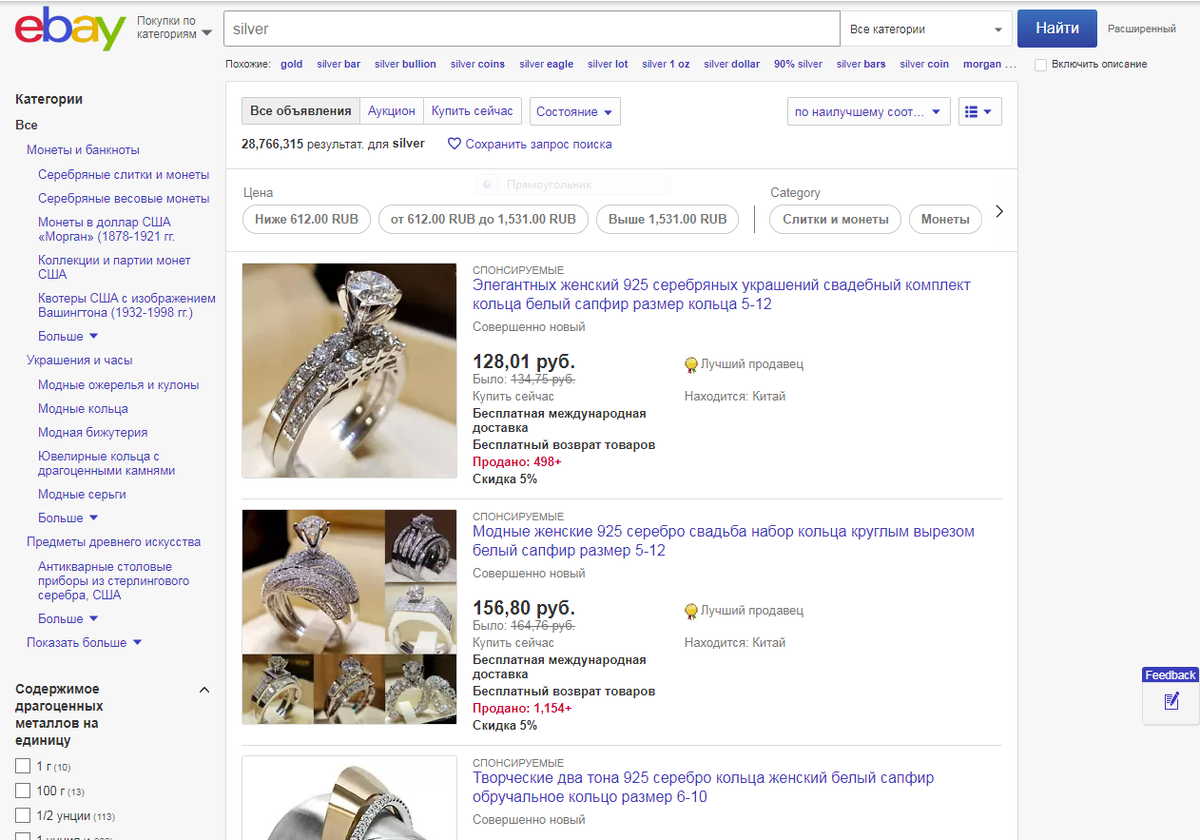Click related search 'silver coins'
1200x840 pixels.
[478, 64]
